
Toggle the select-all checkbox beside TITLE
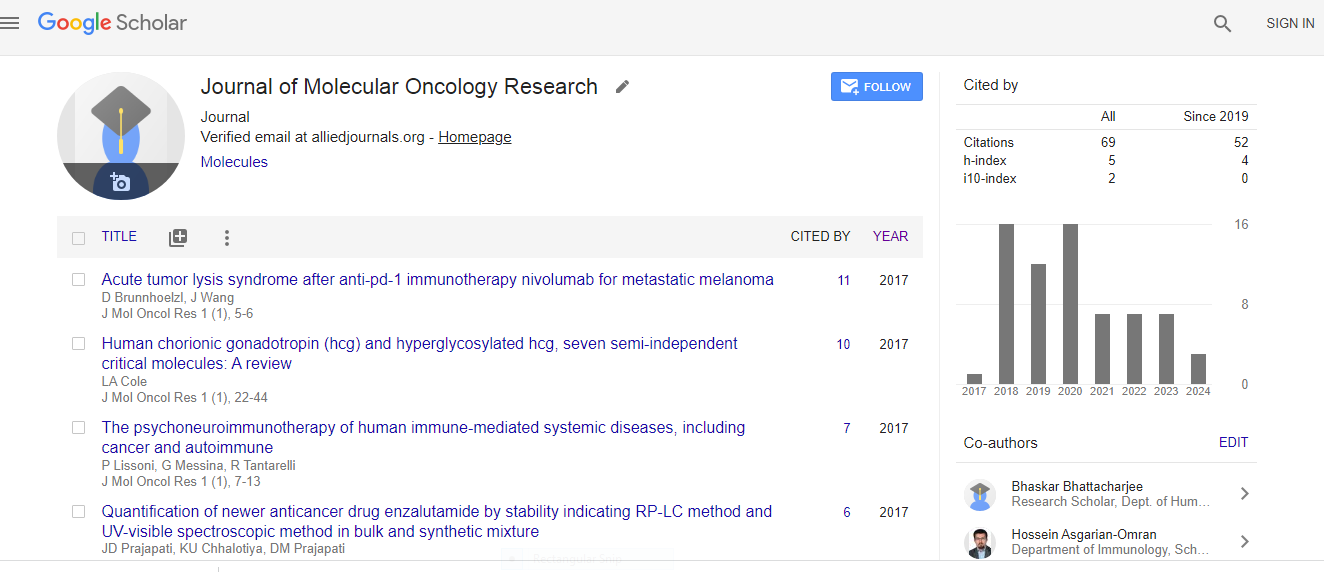pos(78,238)
